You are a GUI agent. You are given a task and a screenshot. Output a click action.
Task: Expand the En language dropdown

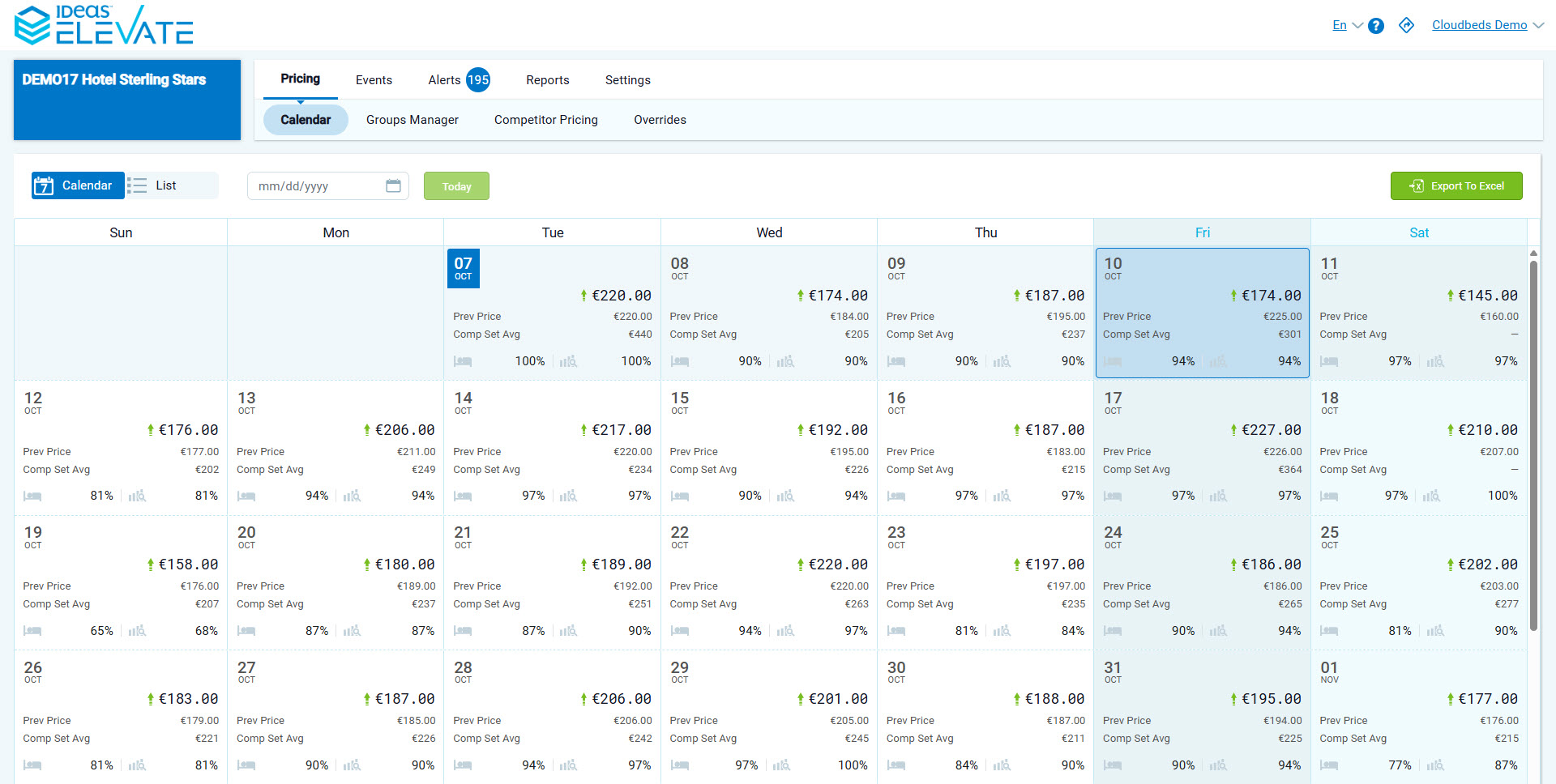pos(1348,25)
